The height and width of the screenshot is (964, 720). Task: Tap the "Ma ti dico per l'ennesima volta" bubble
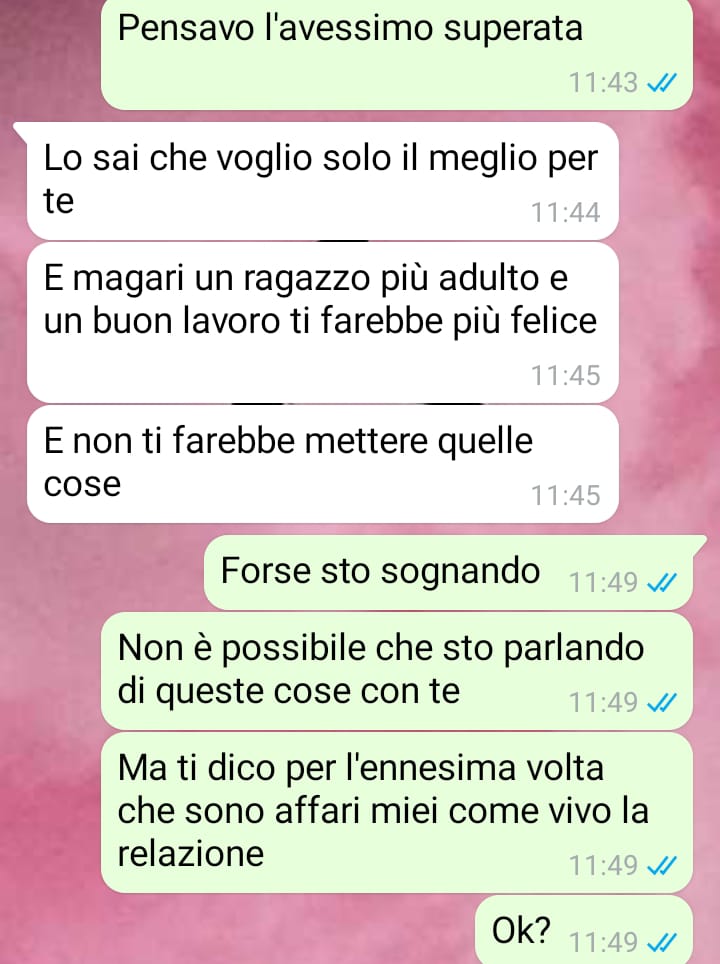[x=397, y=812]
